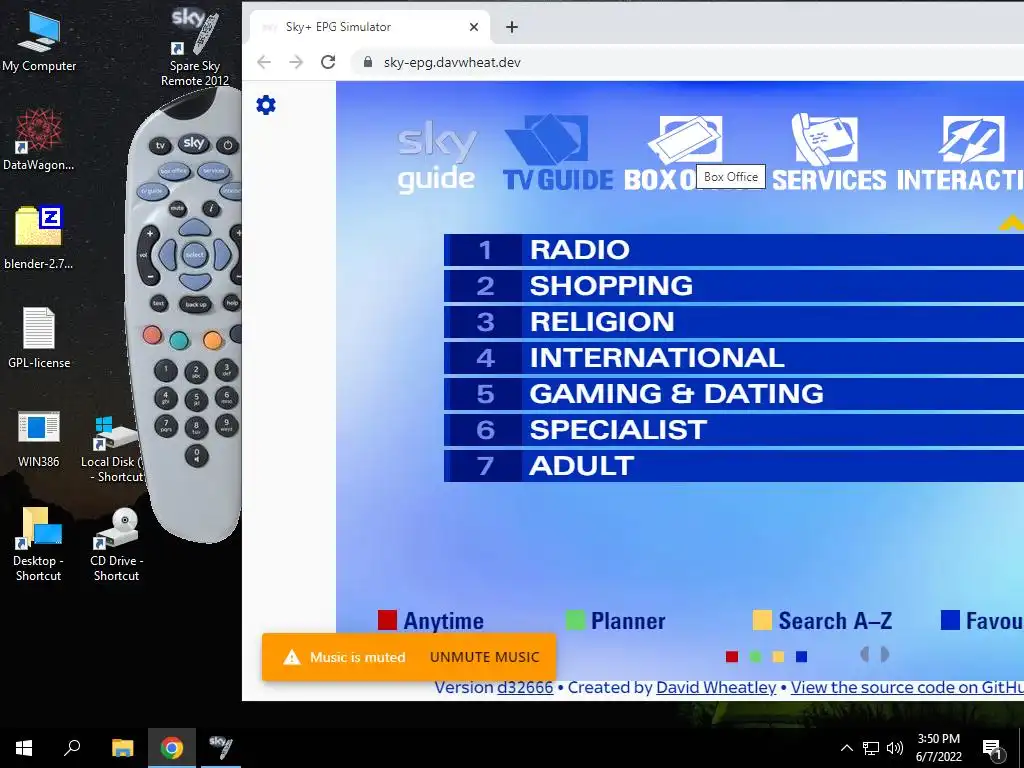Select the ADULT menu row

click(x=734, y=466)
